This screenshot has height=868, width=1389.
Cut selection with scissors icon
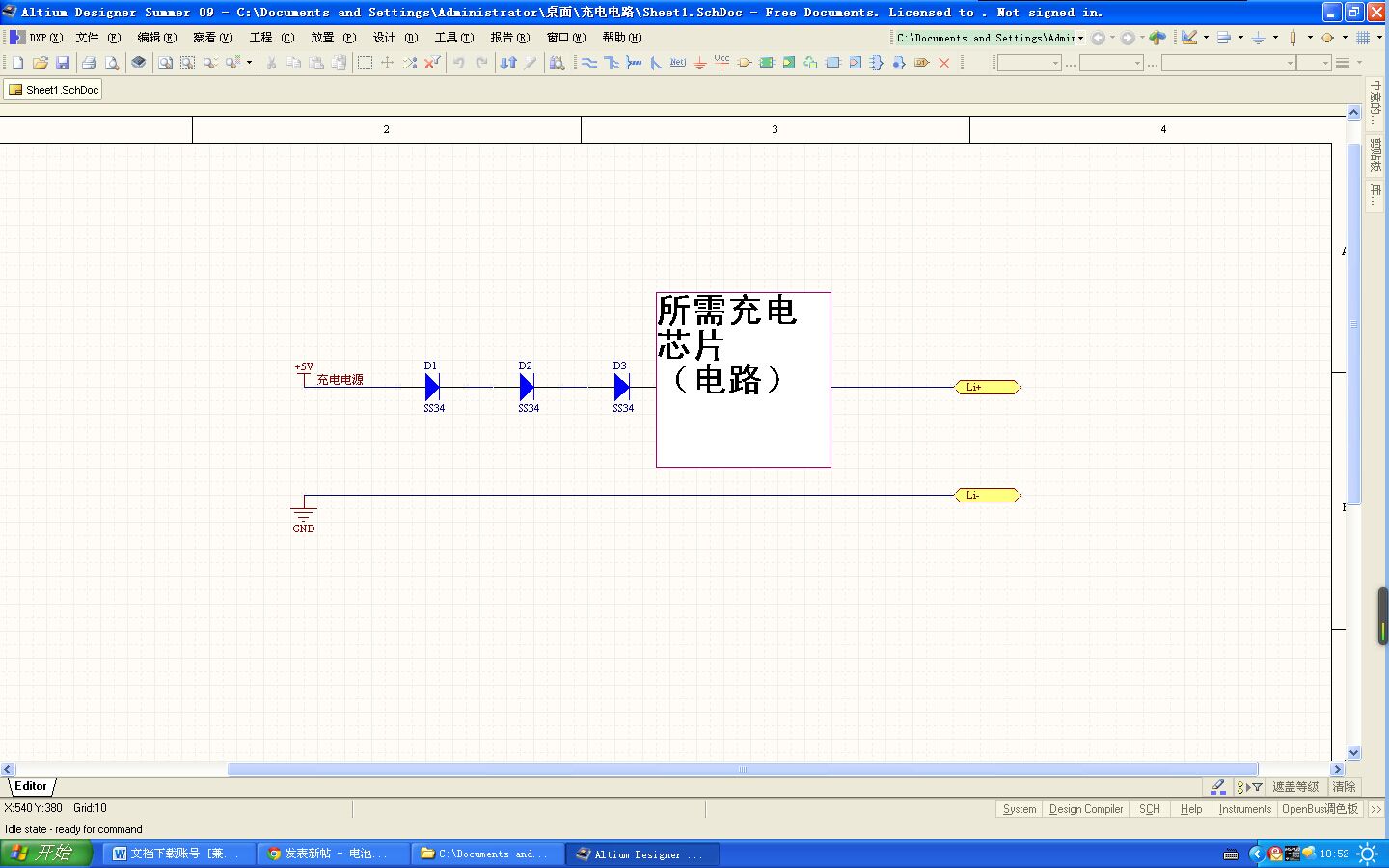coord(271,63)
